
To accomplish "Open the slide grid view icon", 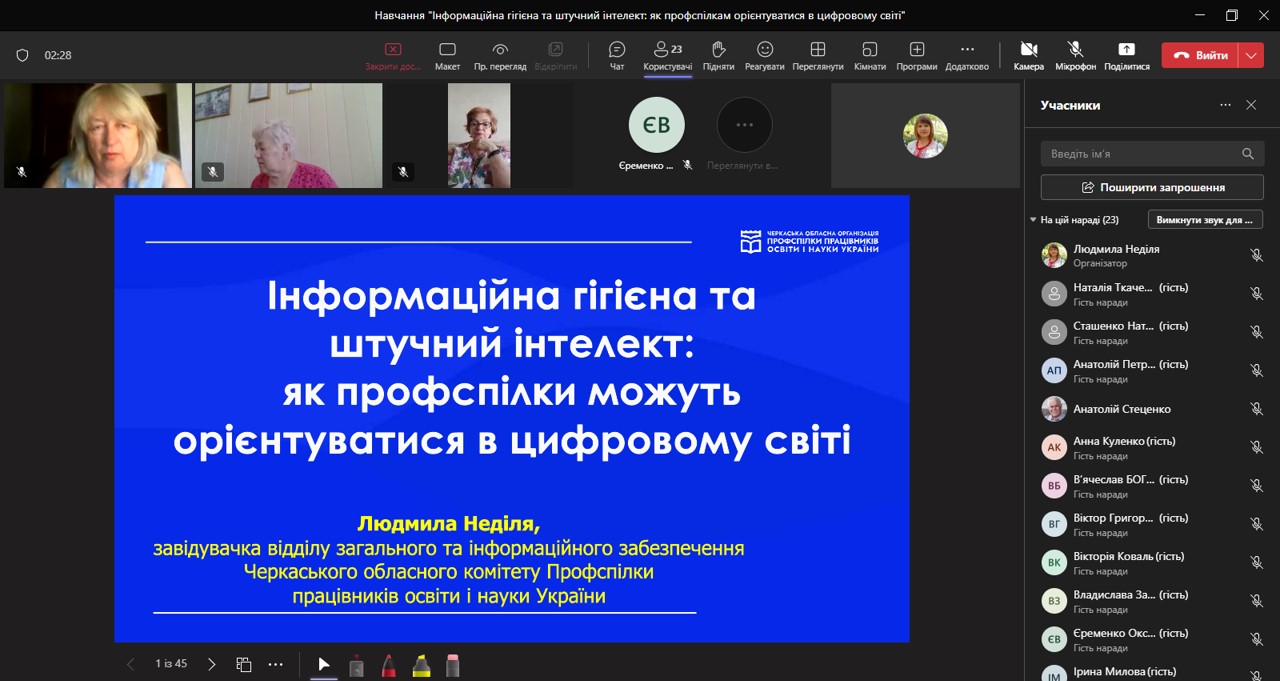I will (243, 664).
